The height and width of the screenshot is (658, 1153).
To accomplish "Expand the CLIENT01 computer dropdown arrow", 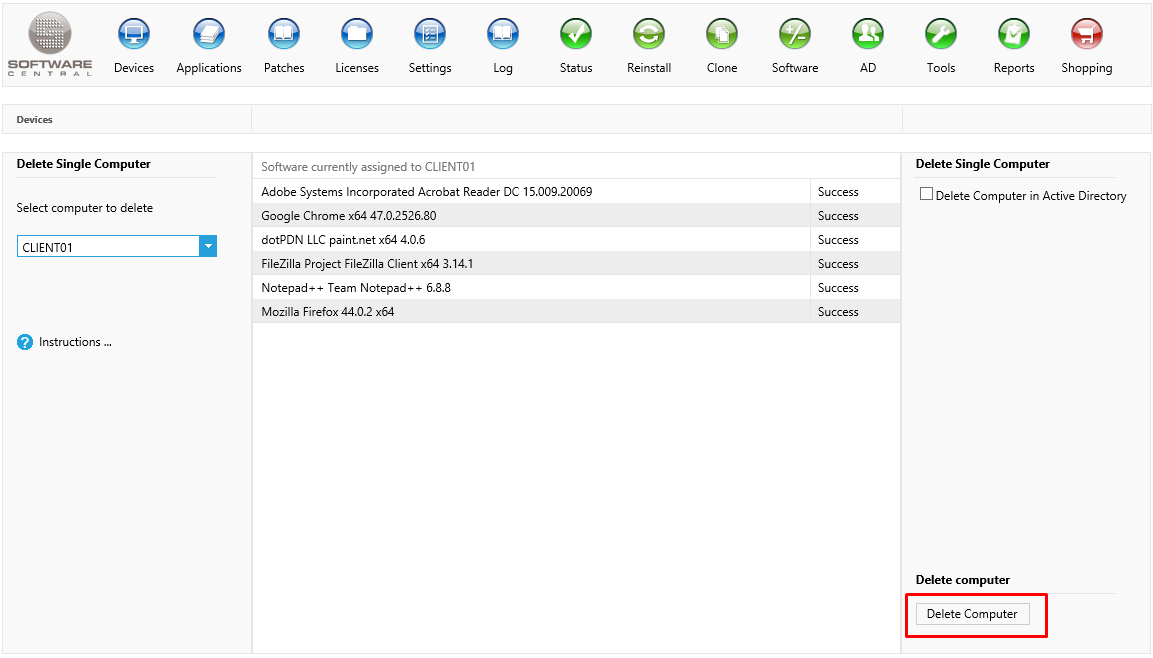I will pyautogui.click(x=208, y=246).
